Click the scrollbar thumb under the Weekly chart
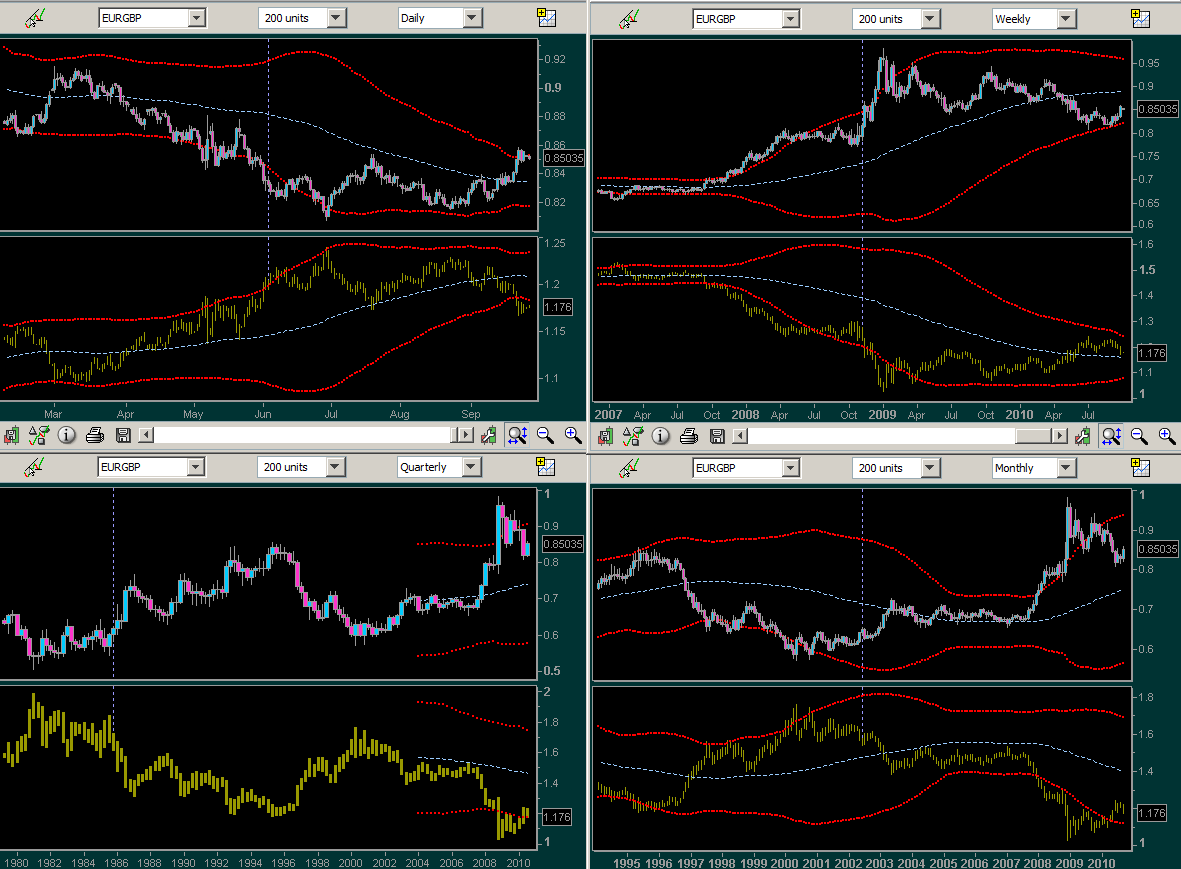The image size is (1181, 869). point(1033,436)
